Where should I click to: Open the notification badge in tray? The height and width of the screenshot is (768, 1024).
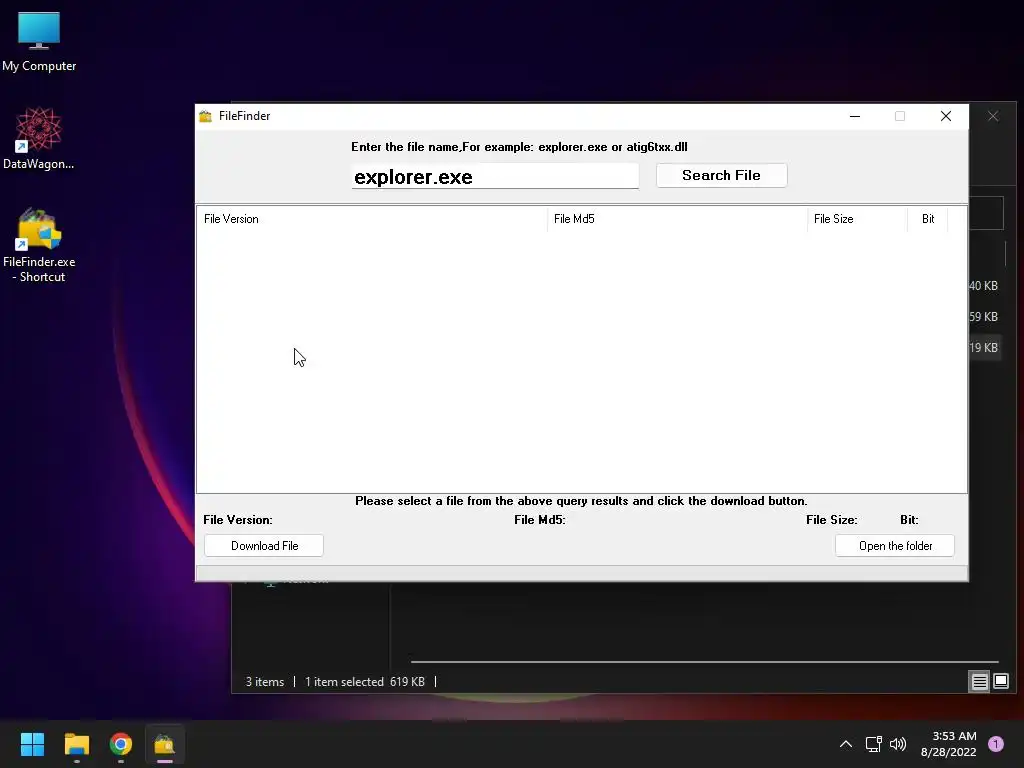[x=996, y=744]
